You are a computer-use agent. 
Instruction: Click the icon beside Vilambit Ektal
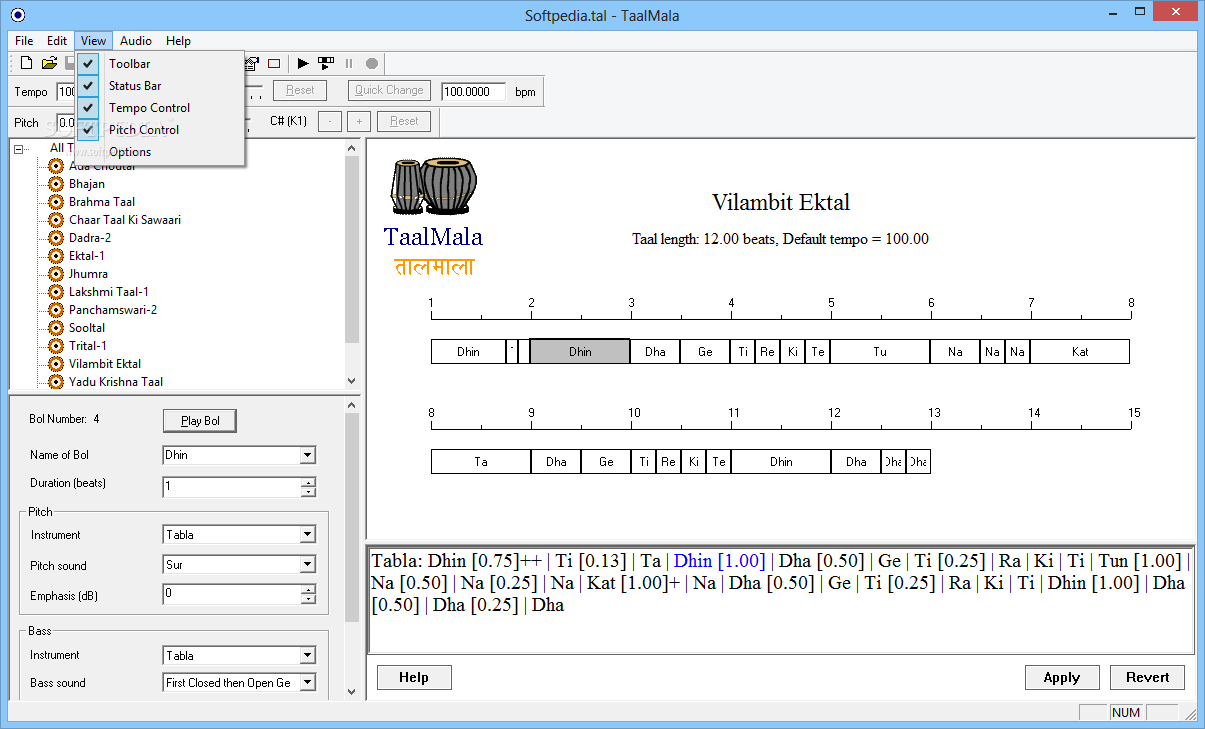[x=56, y=364]
